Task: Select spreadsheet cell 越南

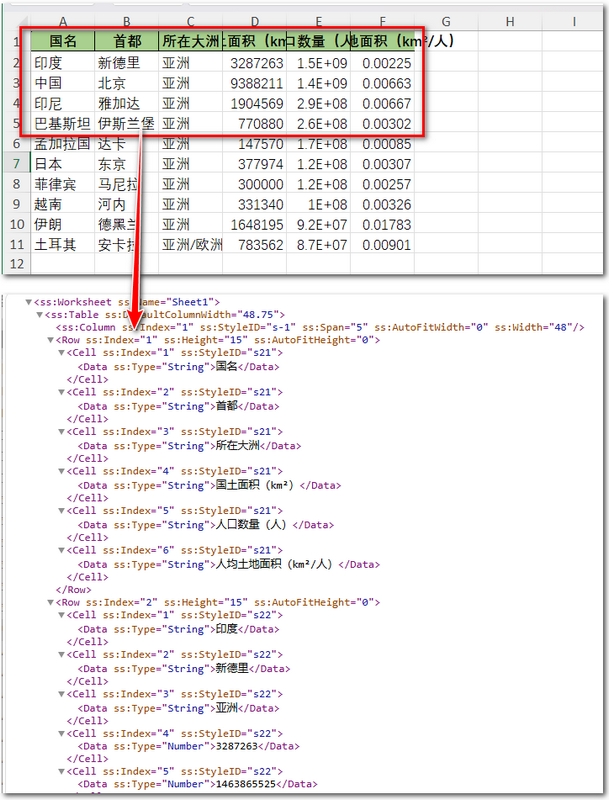Action: pyautogui.click(x=63, y=204)
